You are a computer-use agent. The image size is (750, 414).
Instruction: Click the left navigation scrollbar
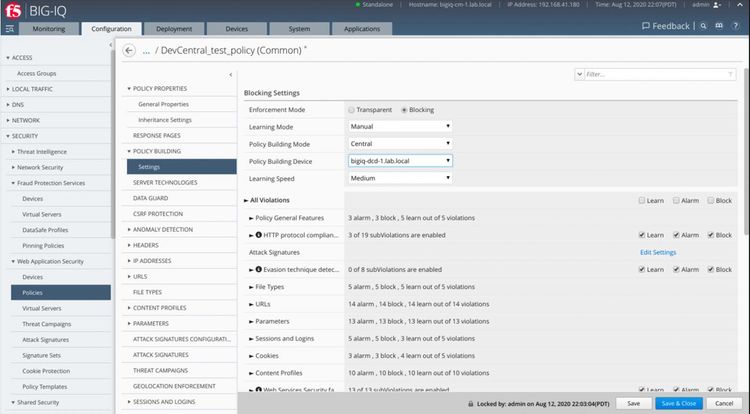coord(113,143)
